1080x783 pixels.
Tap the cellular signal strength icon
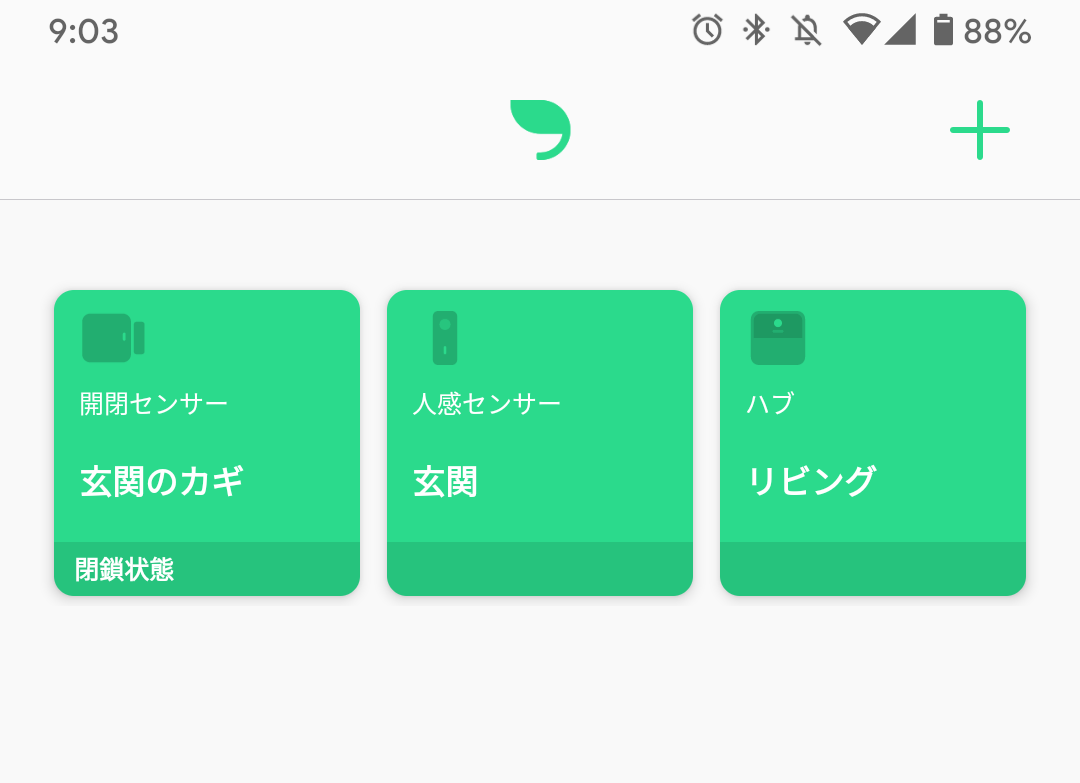900,30
